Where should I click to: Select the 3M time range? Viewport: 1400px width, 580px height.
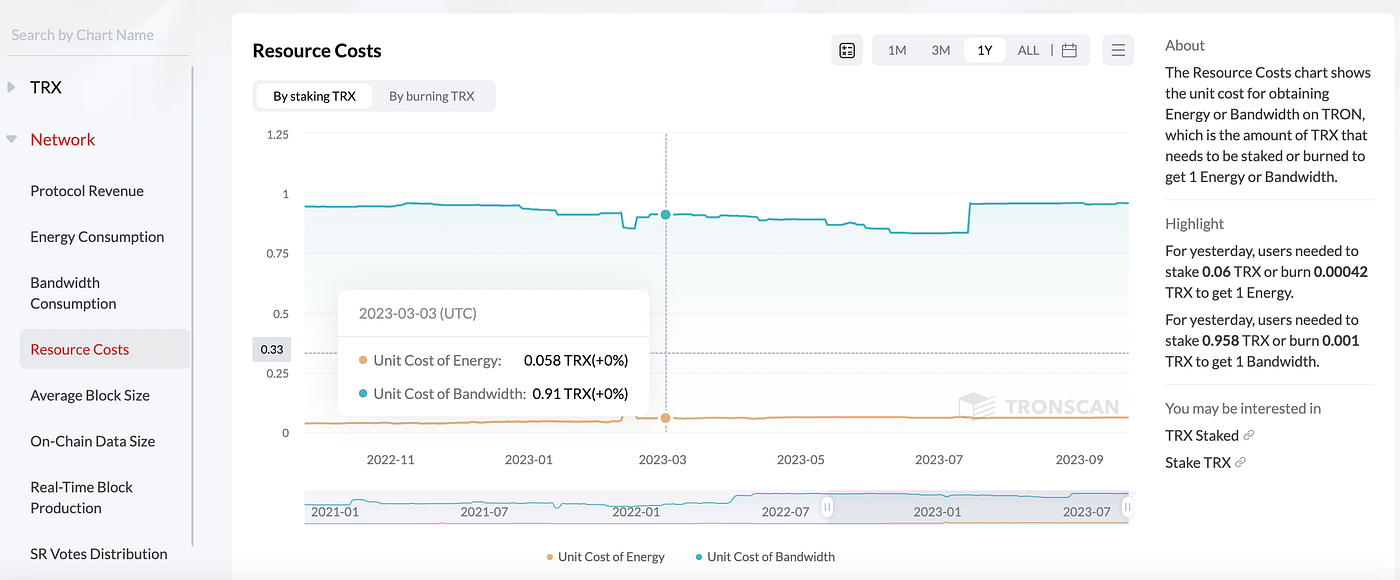tap(941, 50)
